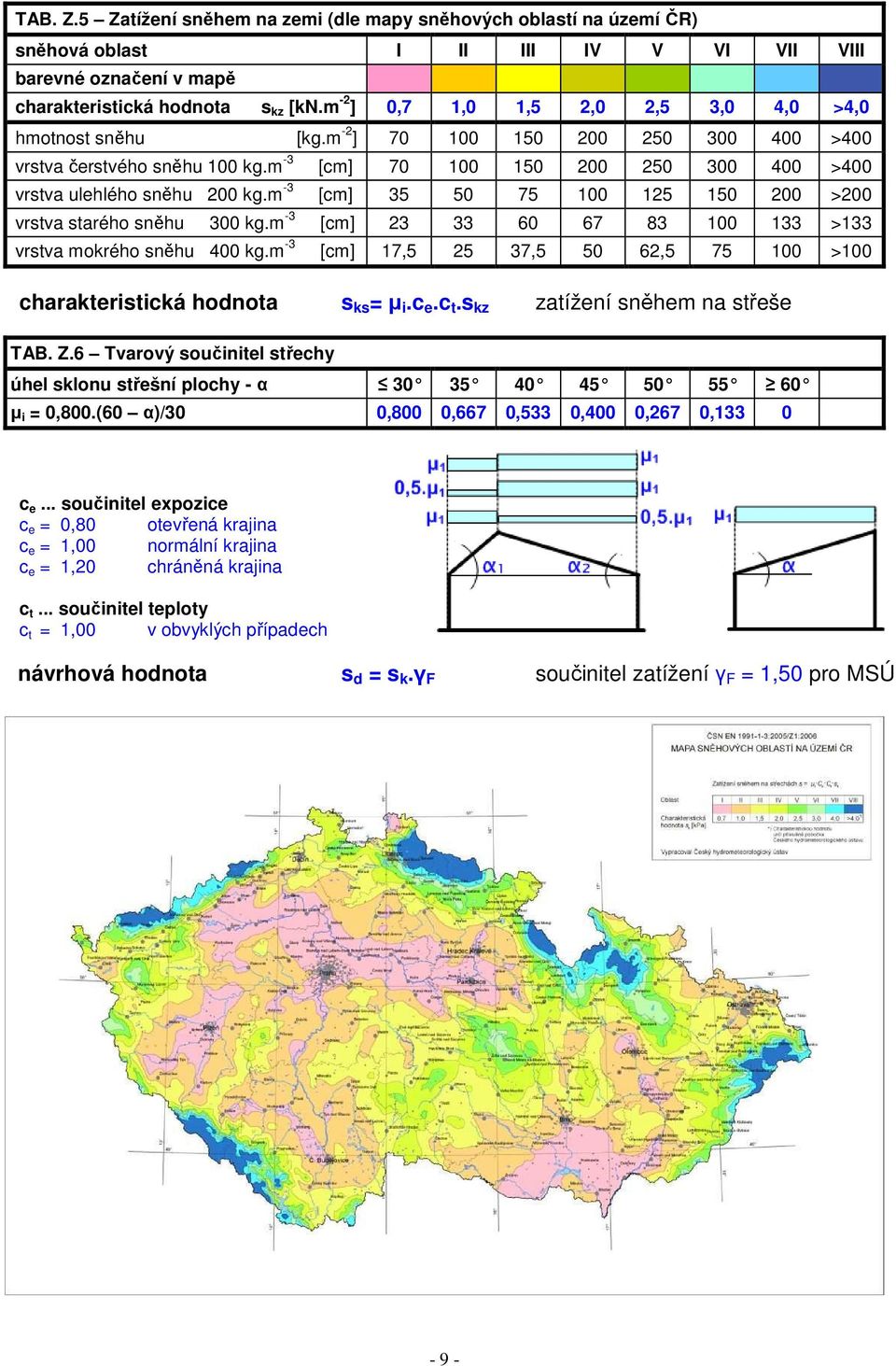Click shape coefficient value 0,133
This screenshot has height=1366, width=896.
721,413
